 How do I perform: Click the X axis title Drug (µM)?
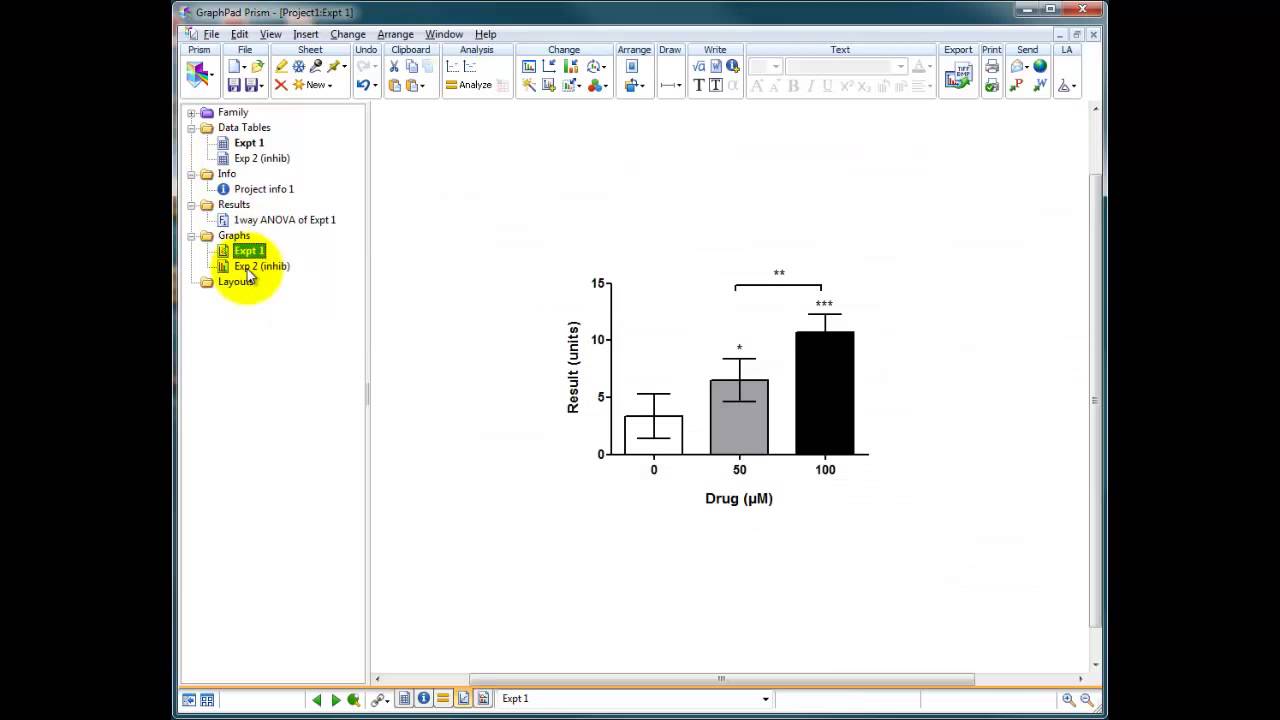[x=739, y=498]
